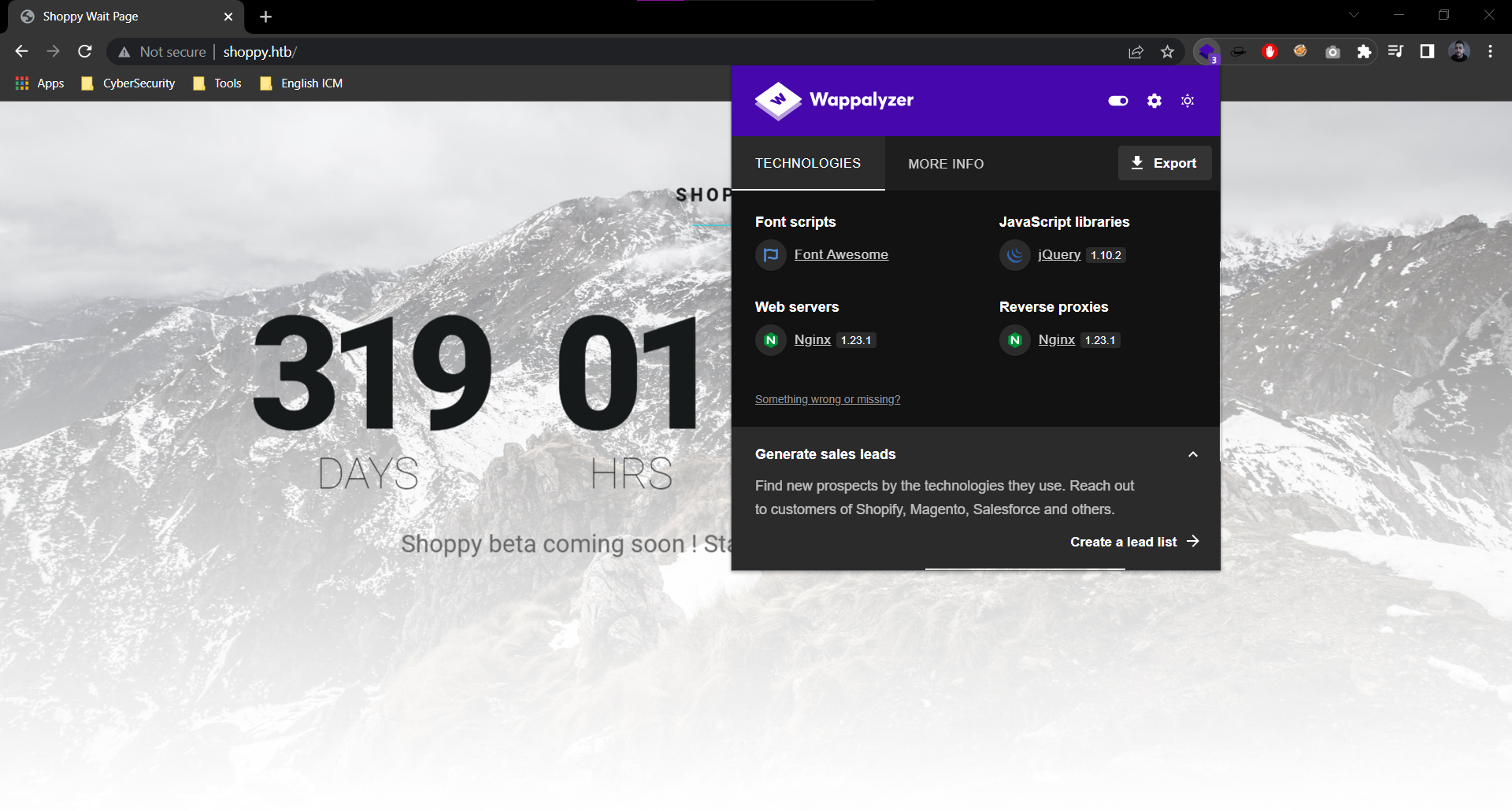Open Wappalyzer settings gear
The image size is (1512, 811).
(1154, 101)
